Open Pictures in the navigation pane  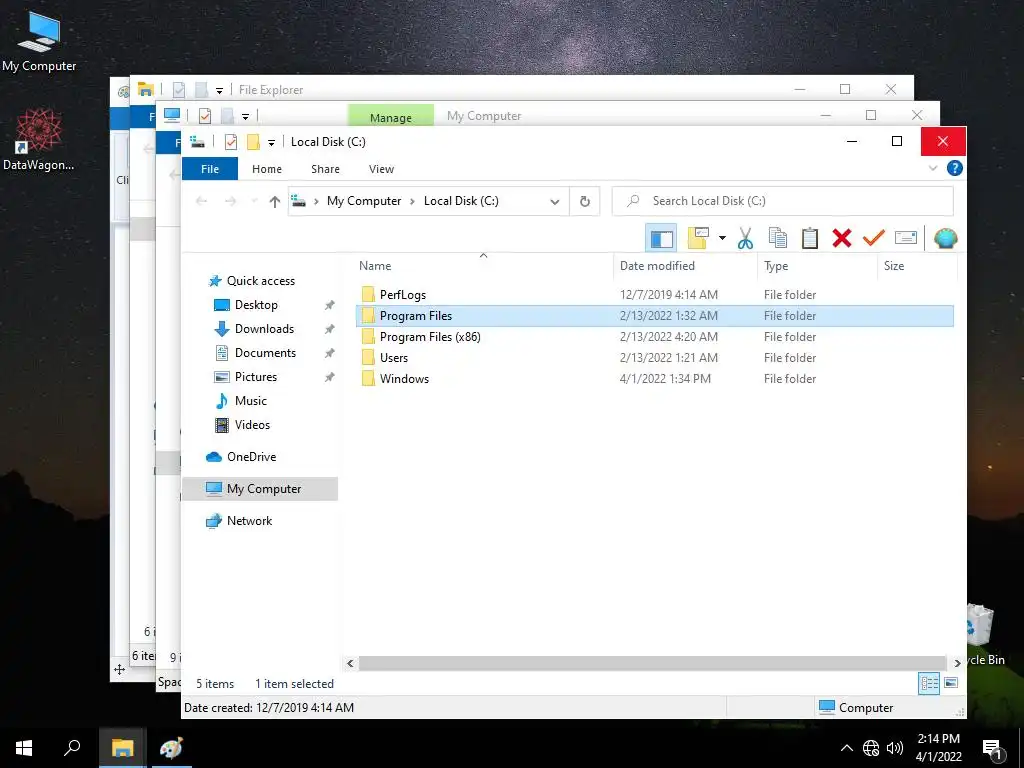coord(255,377)
